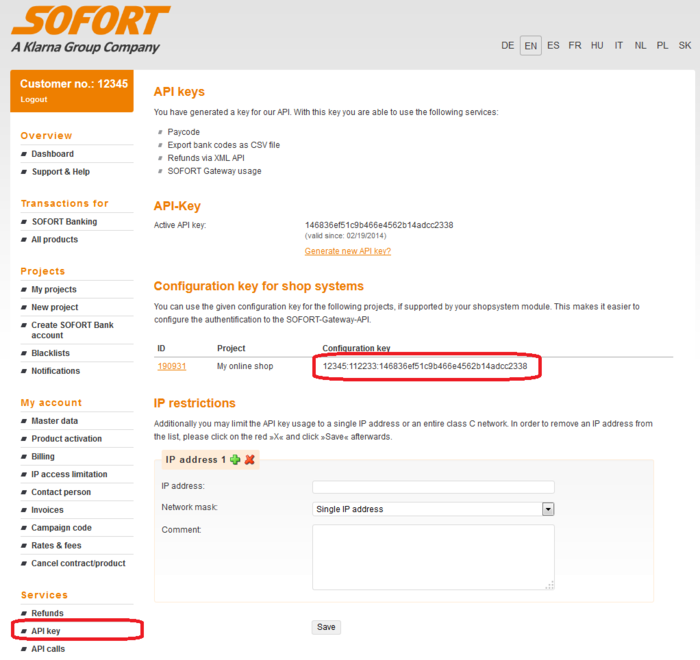Switch language to ES
The image size is (700, 660).
pos(553,46)
